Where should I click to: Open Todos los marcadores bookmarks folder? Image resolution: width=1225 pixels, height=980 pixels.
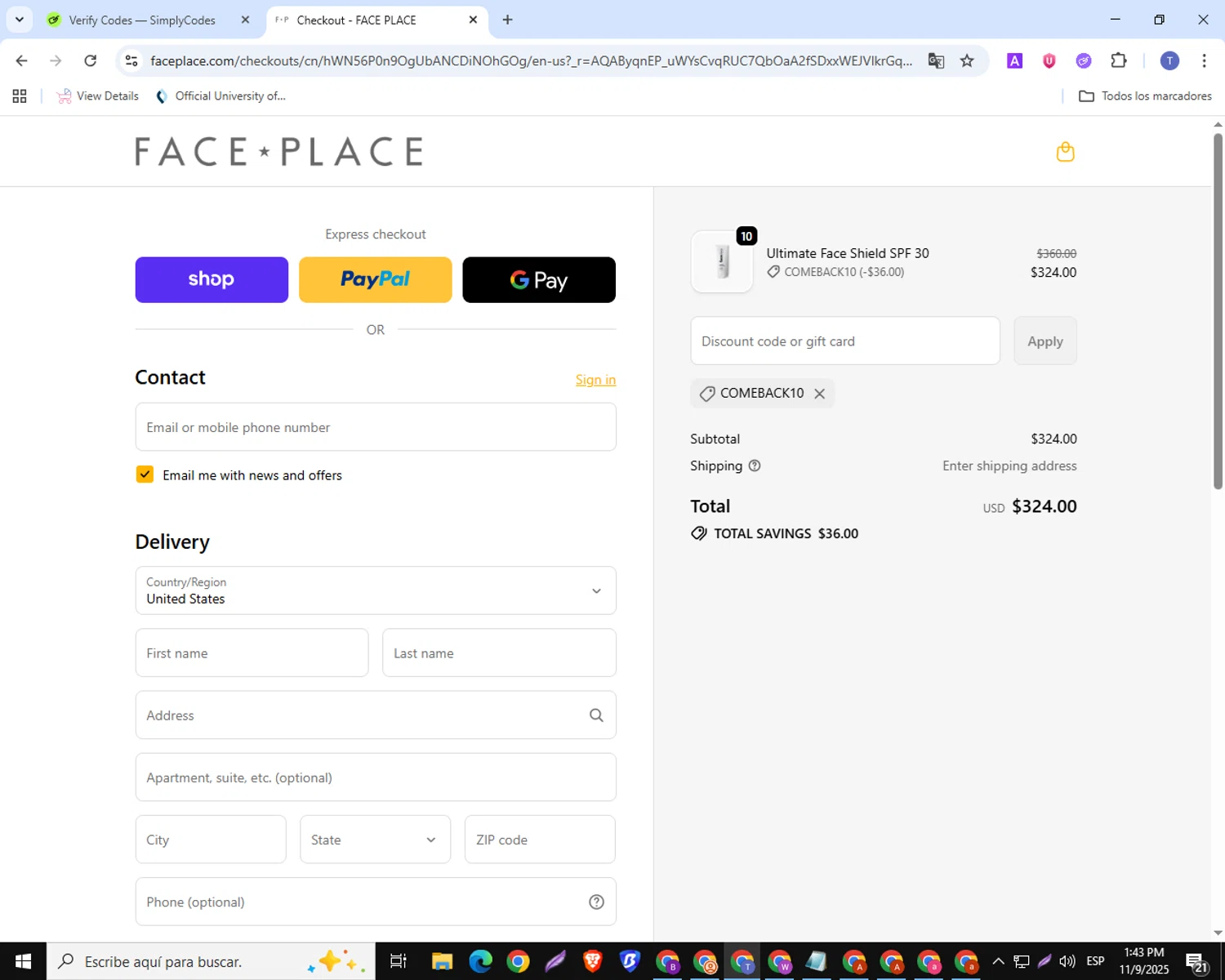(1145, 96)
